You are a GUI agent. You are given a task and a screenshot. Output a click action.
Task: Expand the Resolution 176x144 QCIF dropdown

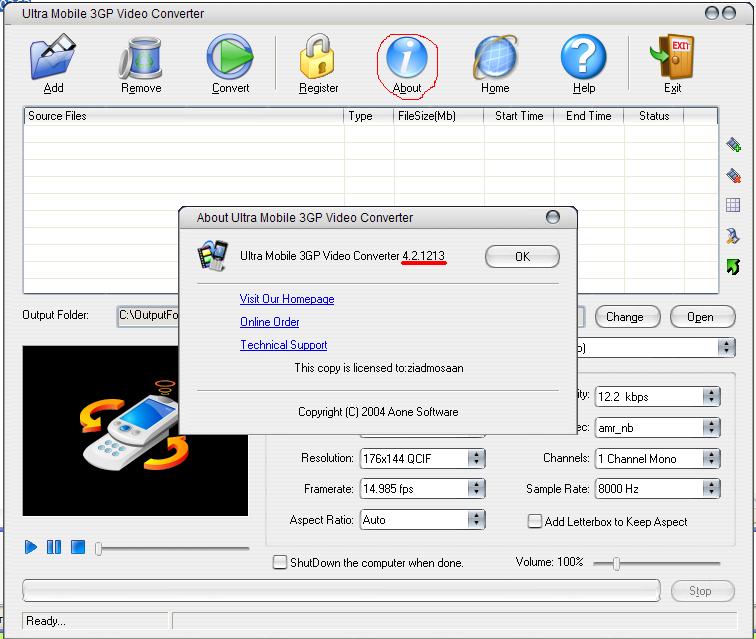pyautogui.click(x=476, y=459)
